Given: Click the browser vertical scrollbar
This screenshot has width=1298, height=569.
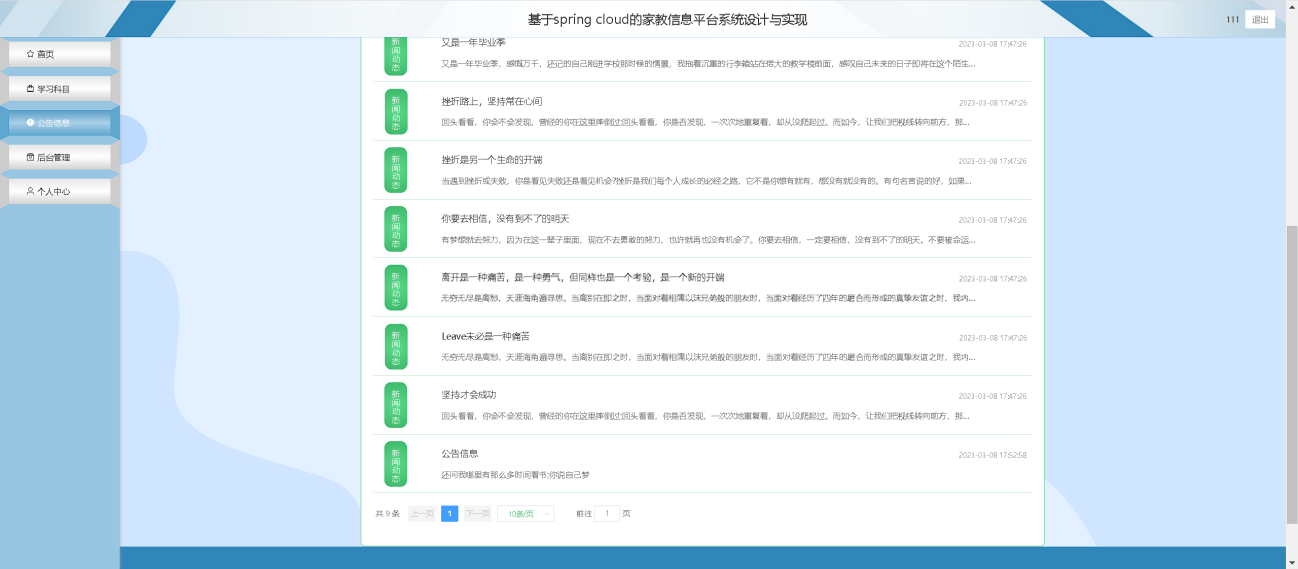Looking at the screenshot, I should click(x=1291, y=374).
